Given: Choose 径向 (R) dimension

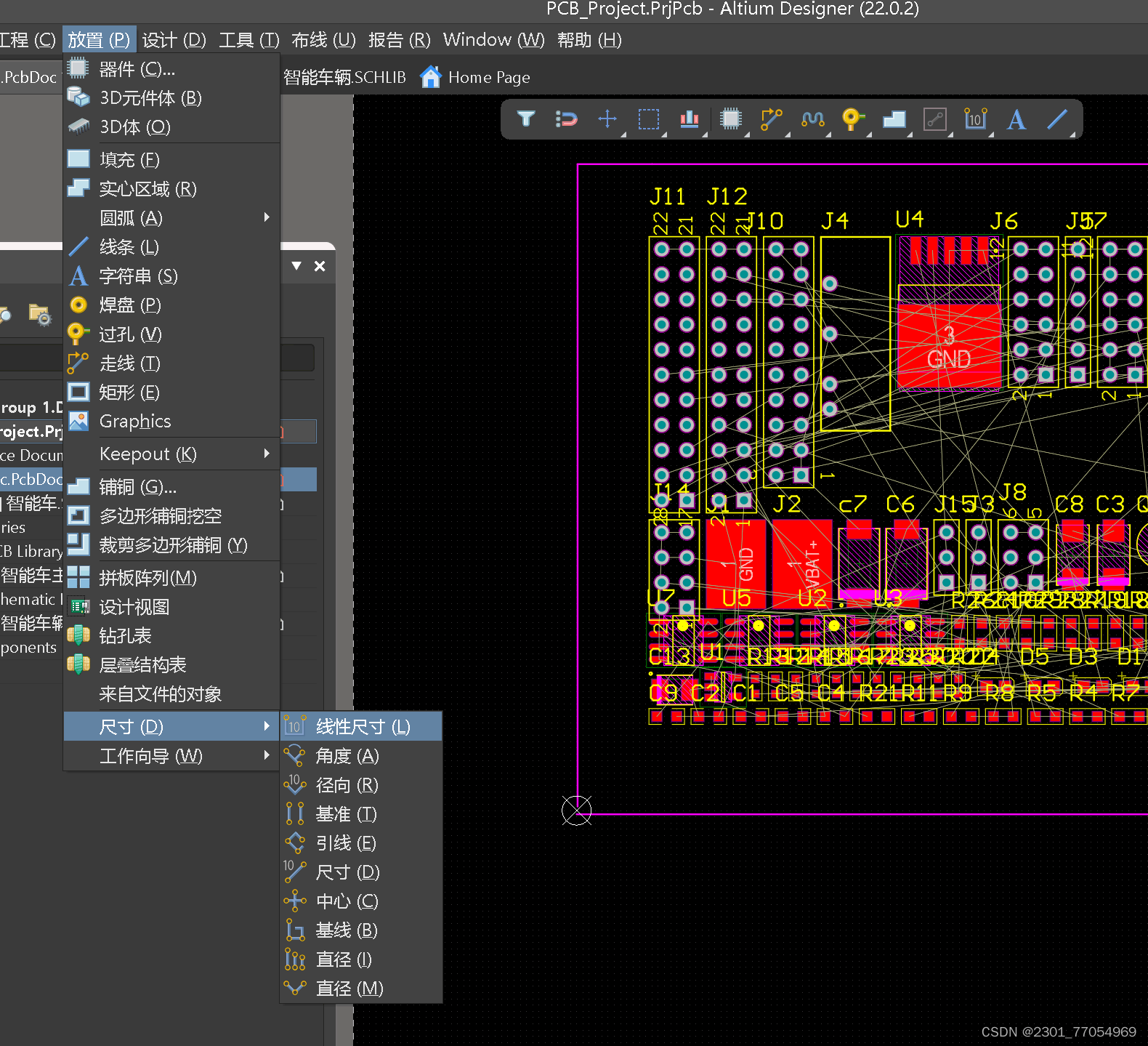Looking at the screenshot, I should coord(361,785).
